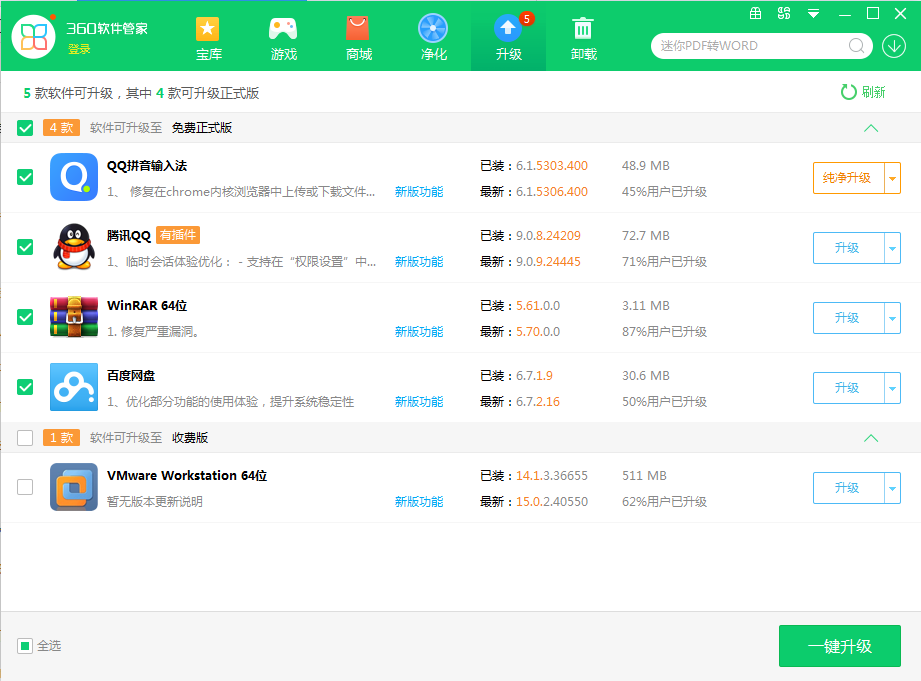Click 升级 button for 腾讯QQ
The height and width of the screenshot is (681, 921).
[x=848, y=248]
